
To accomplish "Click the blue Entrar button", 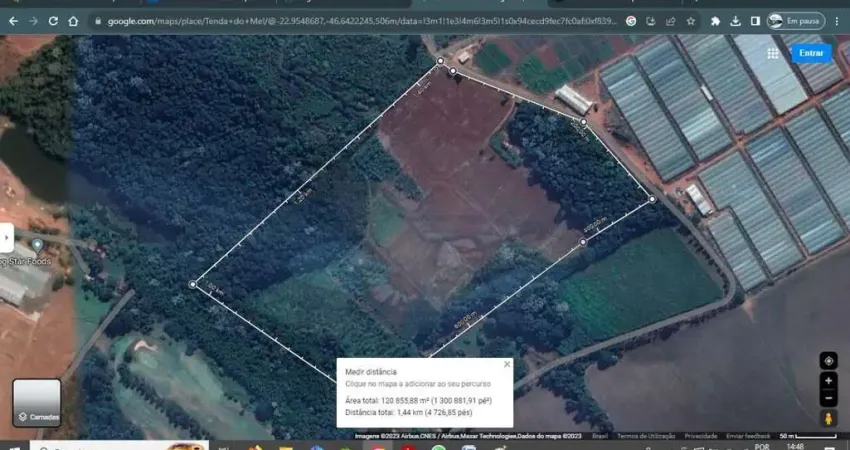I will (x=810, y=53).
